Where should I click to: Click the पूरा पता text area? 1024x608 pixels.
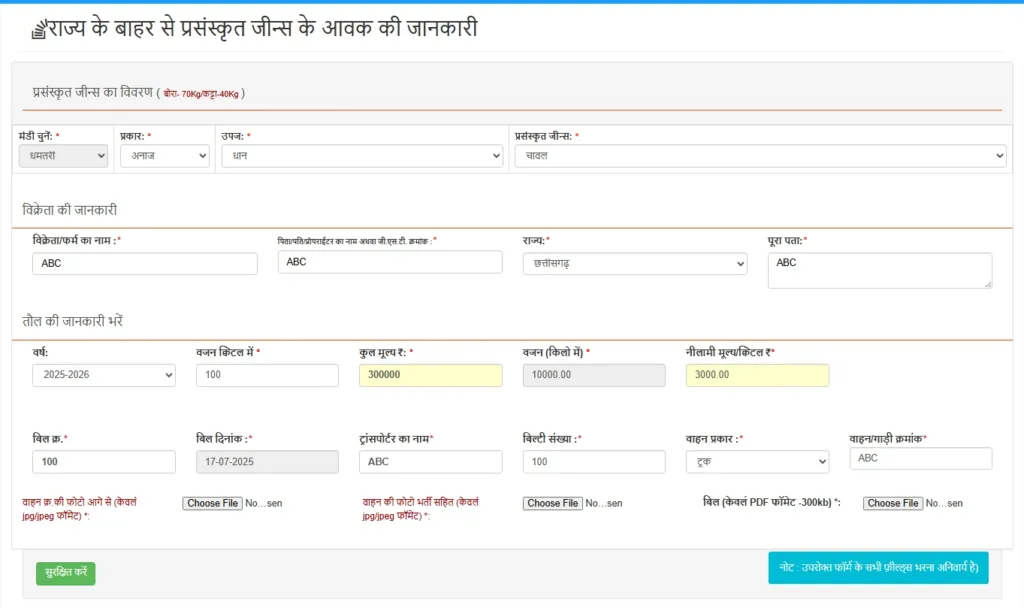click(x=880, y=270)
